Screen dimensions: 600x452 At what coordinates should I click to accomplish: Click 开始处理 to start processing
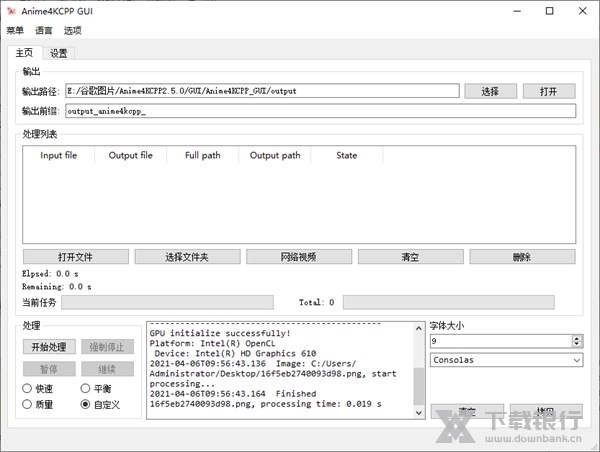(47, 347)
